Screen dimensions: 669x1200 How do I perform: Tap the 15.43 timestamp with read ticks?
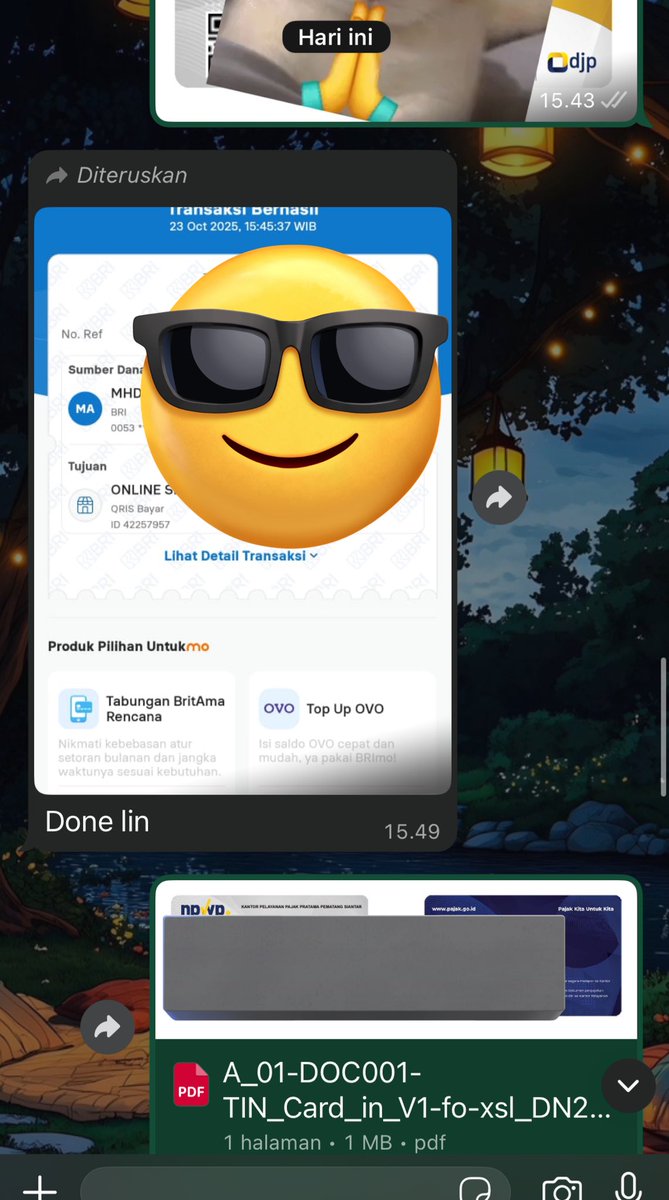(x=582, y=100)
